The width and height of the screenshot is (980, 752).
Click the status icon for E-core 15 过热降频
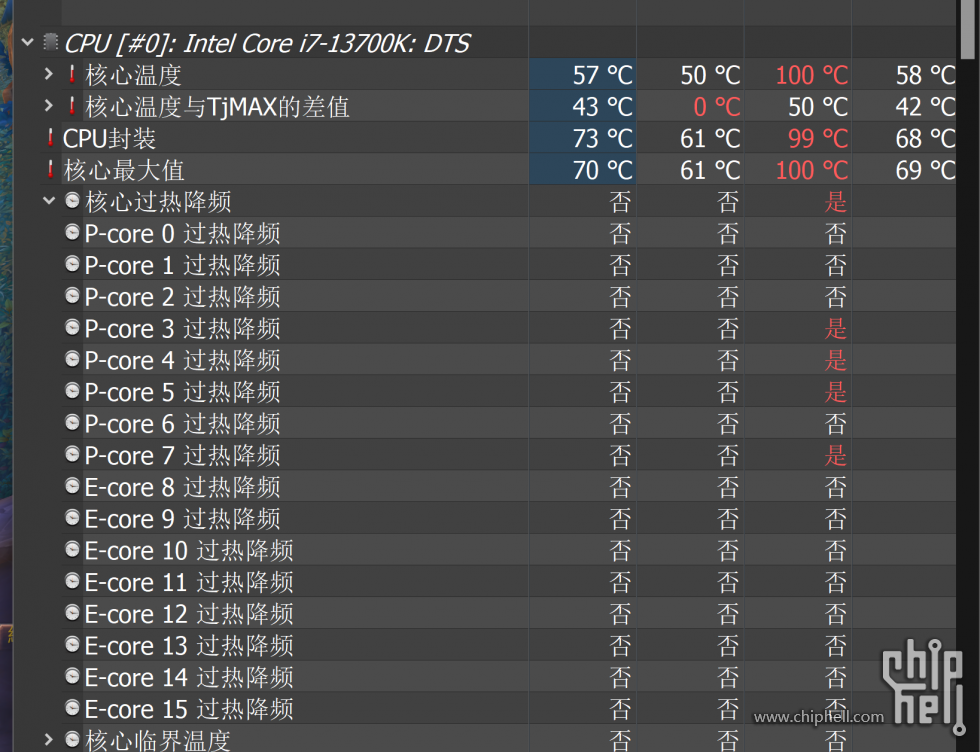tap(72, 709)
